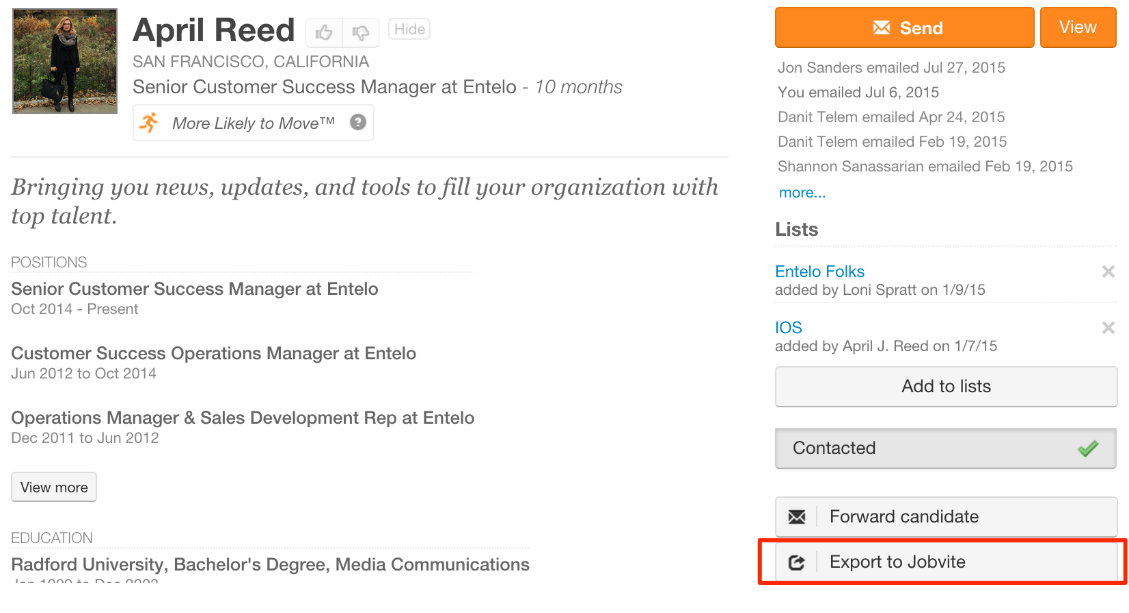Click Operations Manager & Sales Development Rep entry
Screen dimensions: 1129x613
[x=243, y=418]
